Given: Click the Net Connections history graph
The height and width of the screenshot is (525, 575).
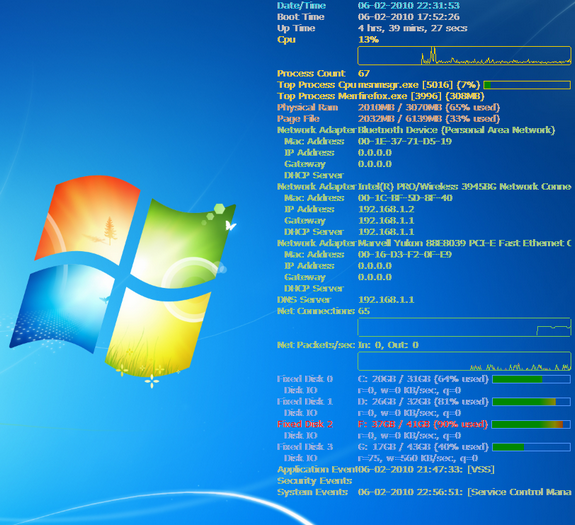Looking at the screenshot, I should pyautogui.click(x=464, y=327).
